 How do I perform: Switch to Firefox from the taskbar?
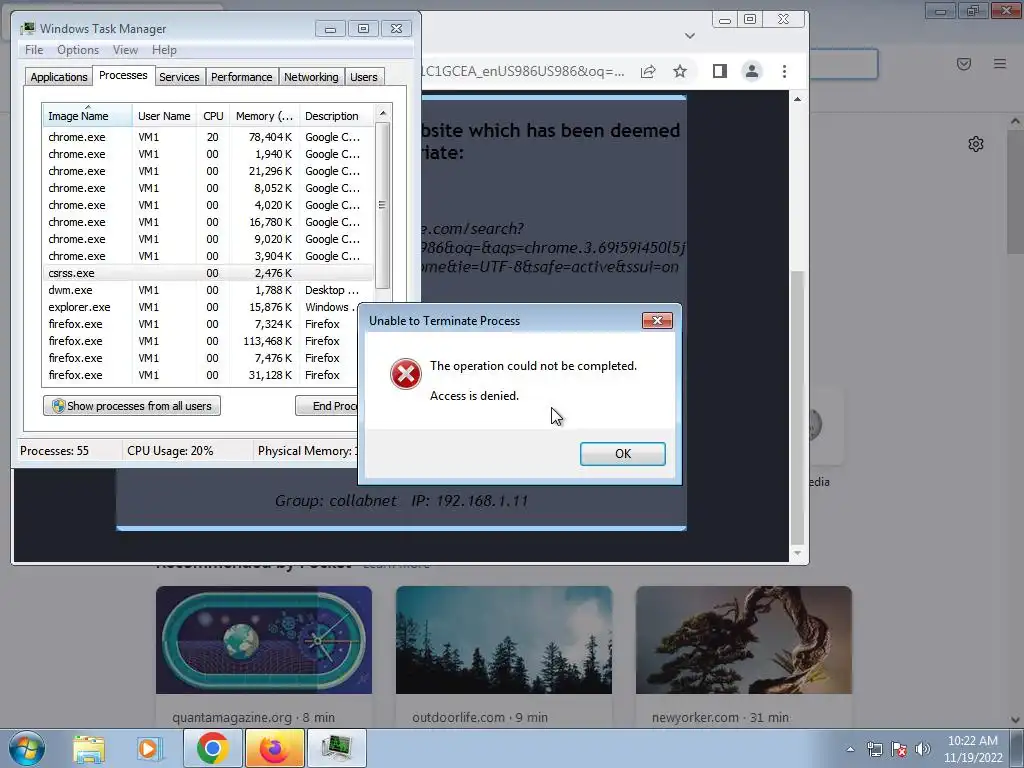coord(274,748)
